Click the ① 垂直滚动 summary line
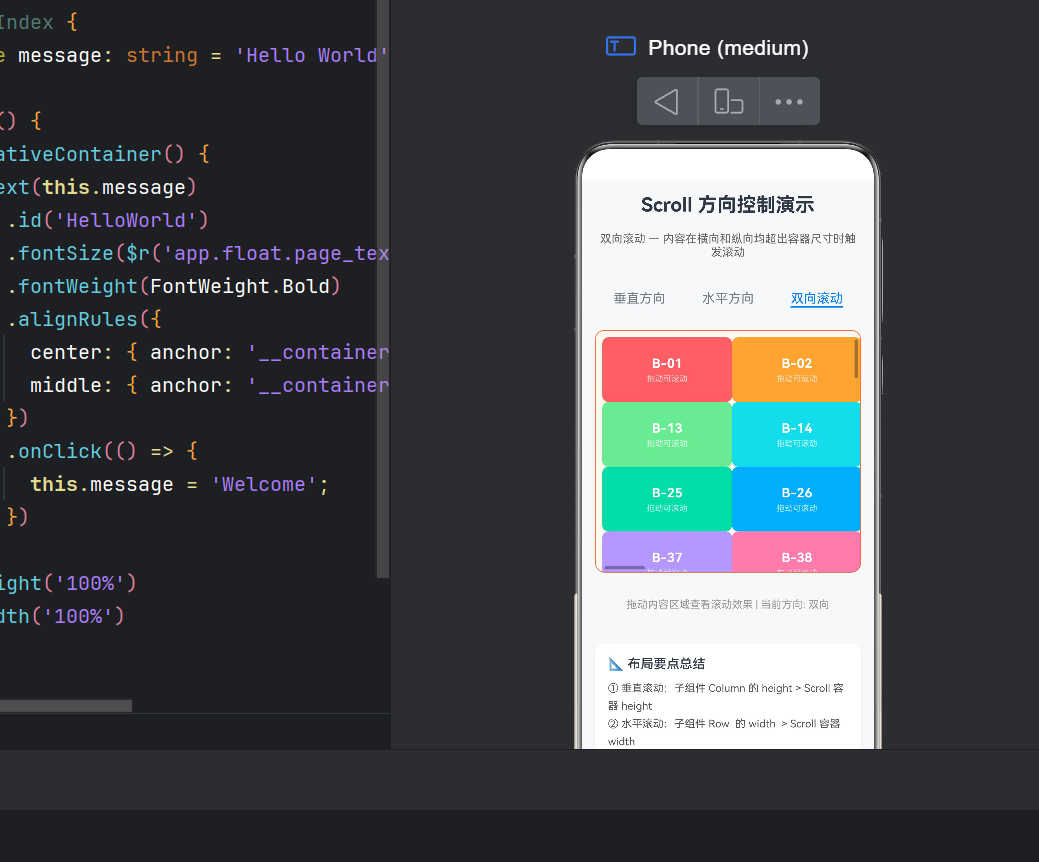 point(726,697)
